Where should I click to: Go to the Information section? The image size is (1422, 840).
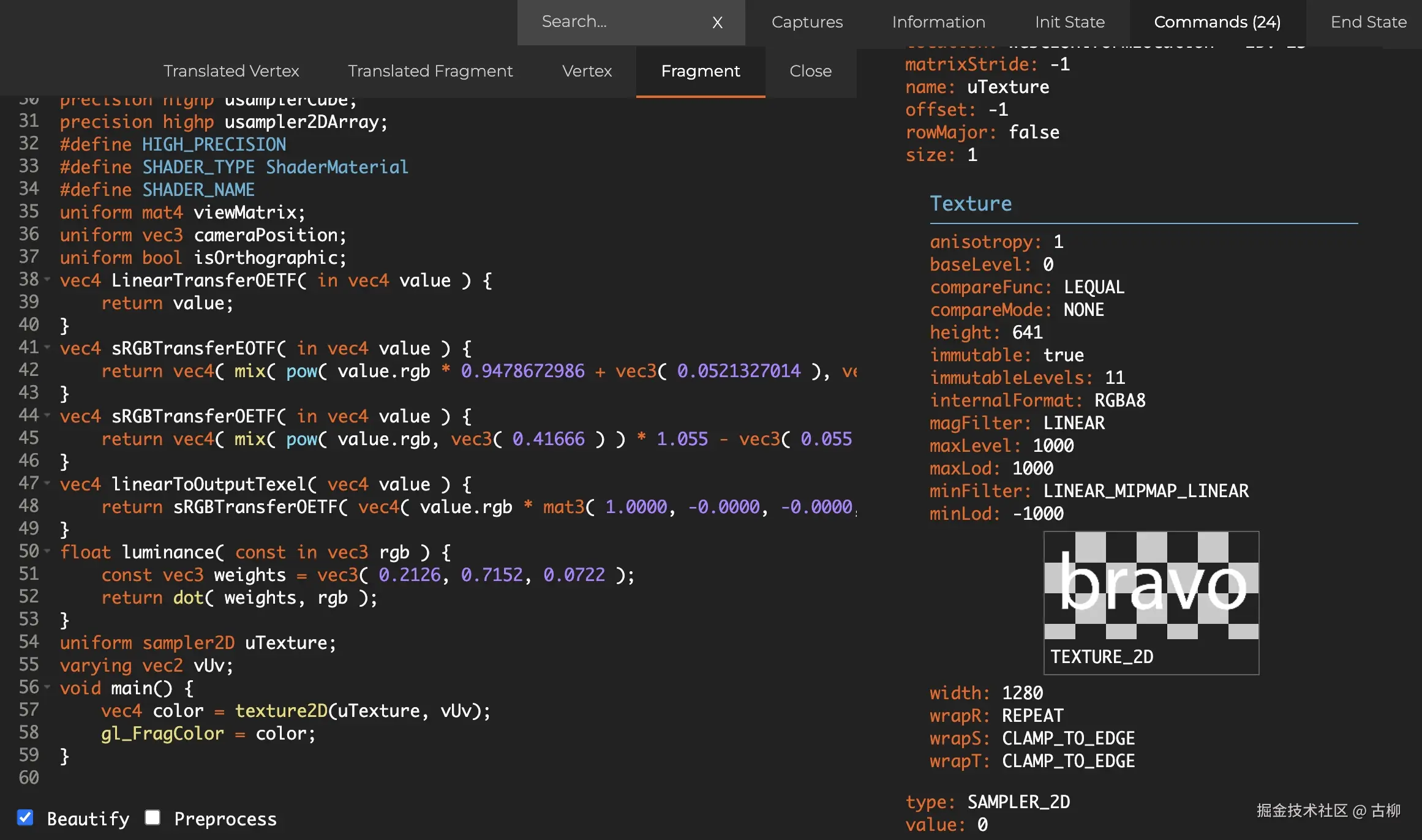pyautogui.click(x=938, y=22)
